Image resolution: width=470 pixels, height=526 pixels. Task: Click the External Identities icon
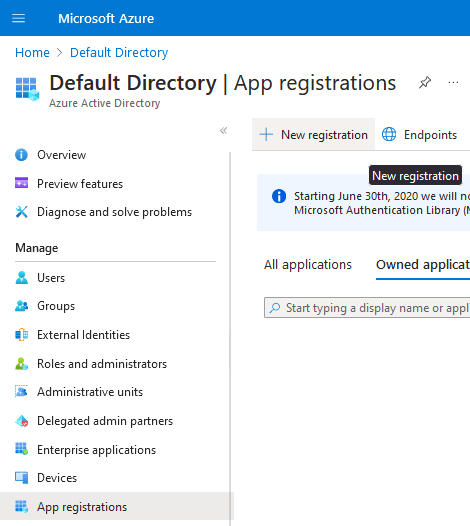(x=21, y=334)
